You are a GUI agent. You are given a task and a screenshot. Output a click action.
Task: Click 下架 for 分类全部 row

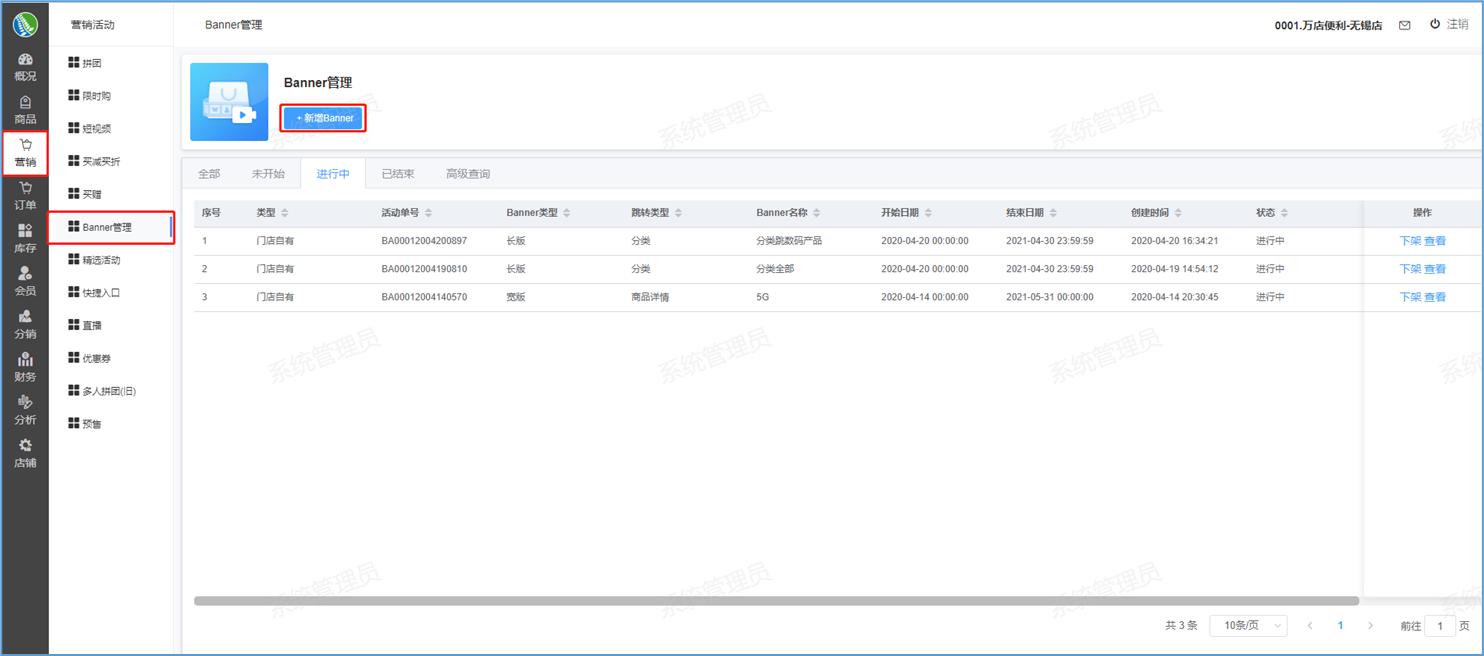pos(1410,269)
